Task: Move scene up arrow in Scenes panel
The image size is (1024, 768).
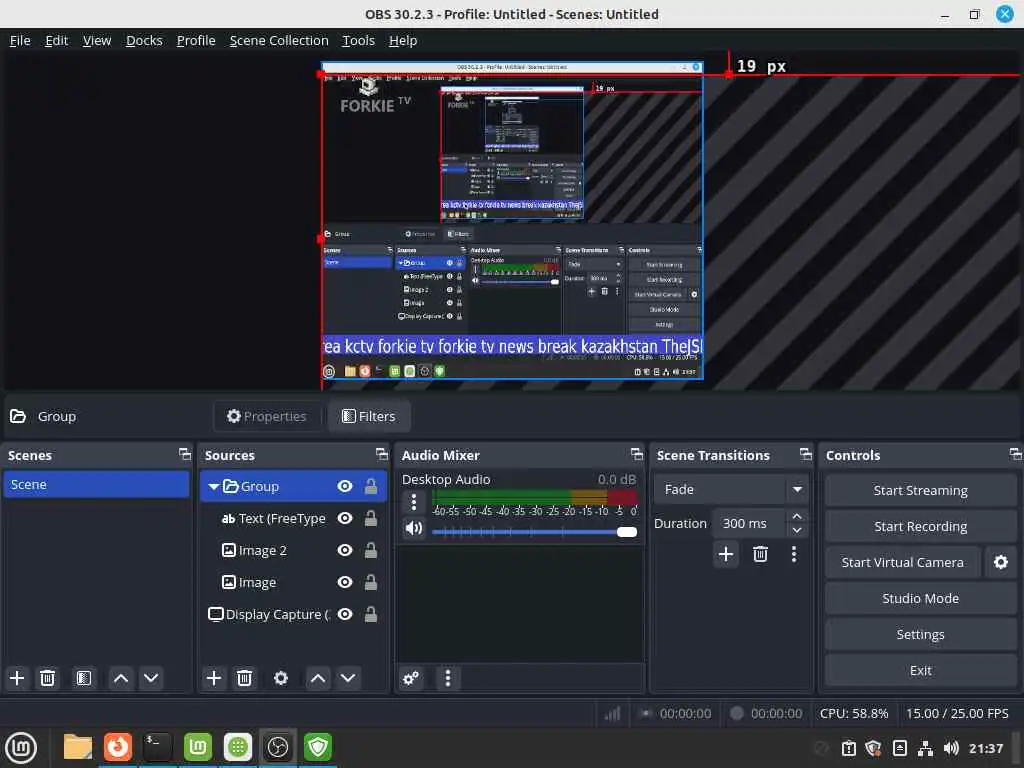Action: coord(121,678)
